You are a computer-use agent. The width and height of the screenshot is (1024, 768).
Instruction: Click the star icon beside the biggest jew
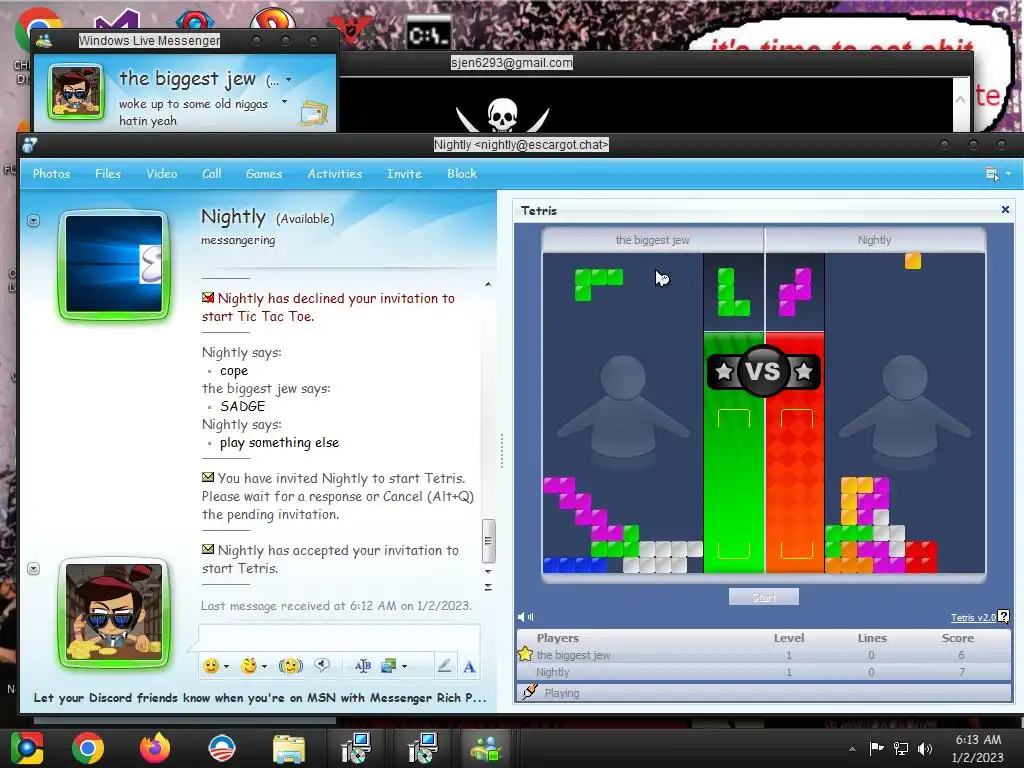pyautogui.click(x=525, y=654)
